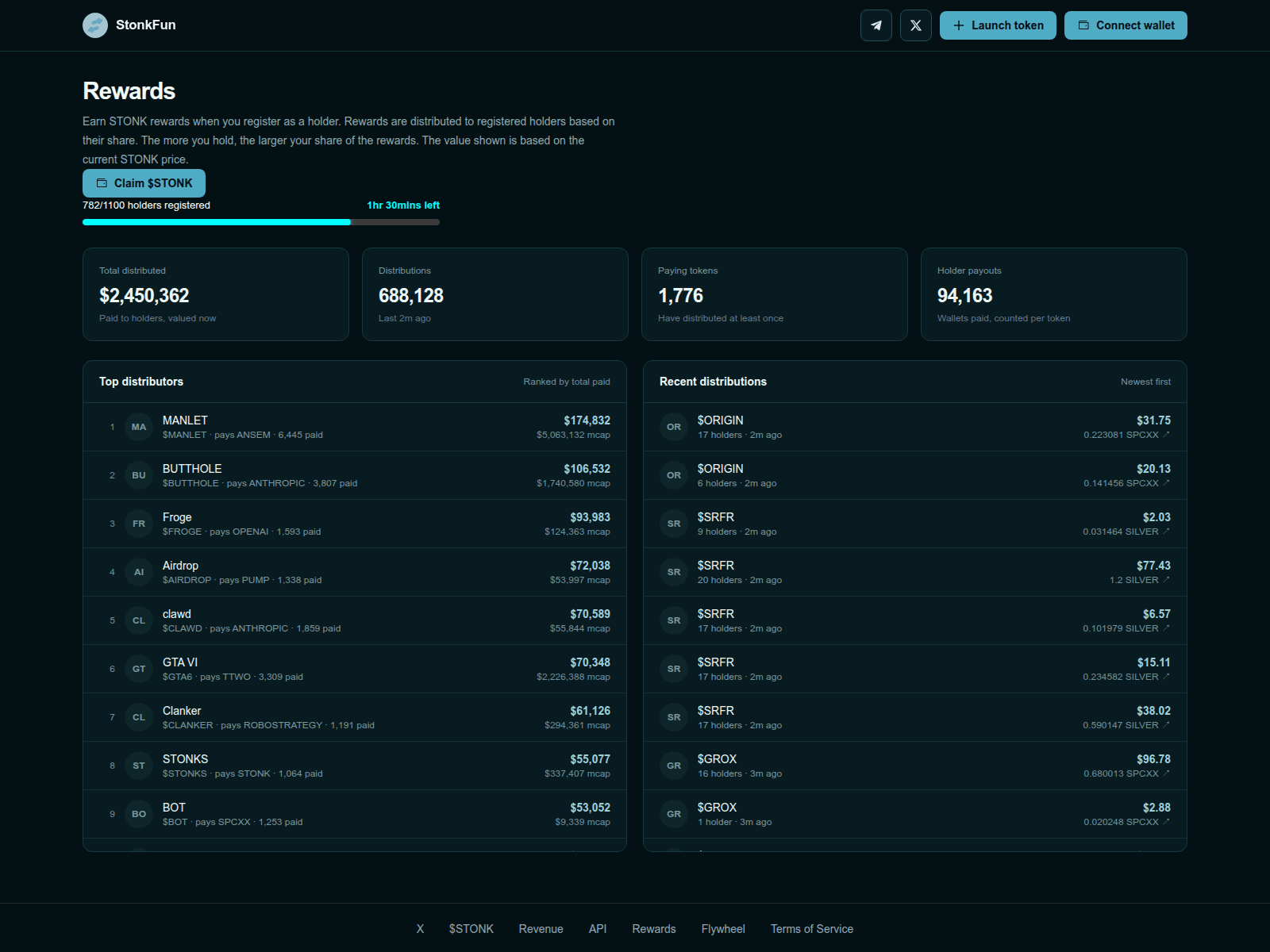Click the CL avatar for clawd
The height and width of the screenshot is (952, 1270).
pos(139,620)
